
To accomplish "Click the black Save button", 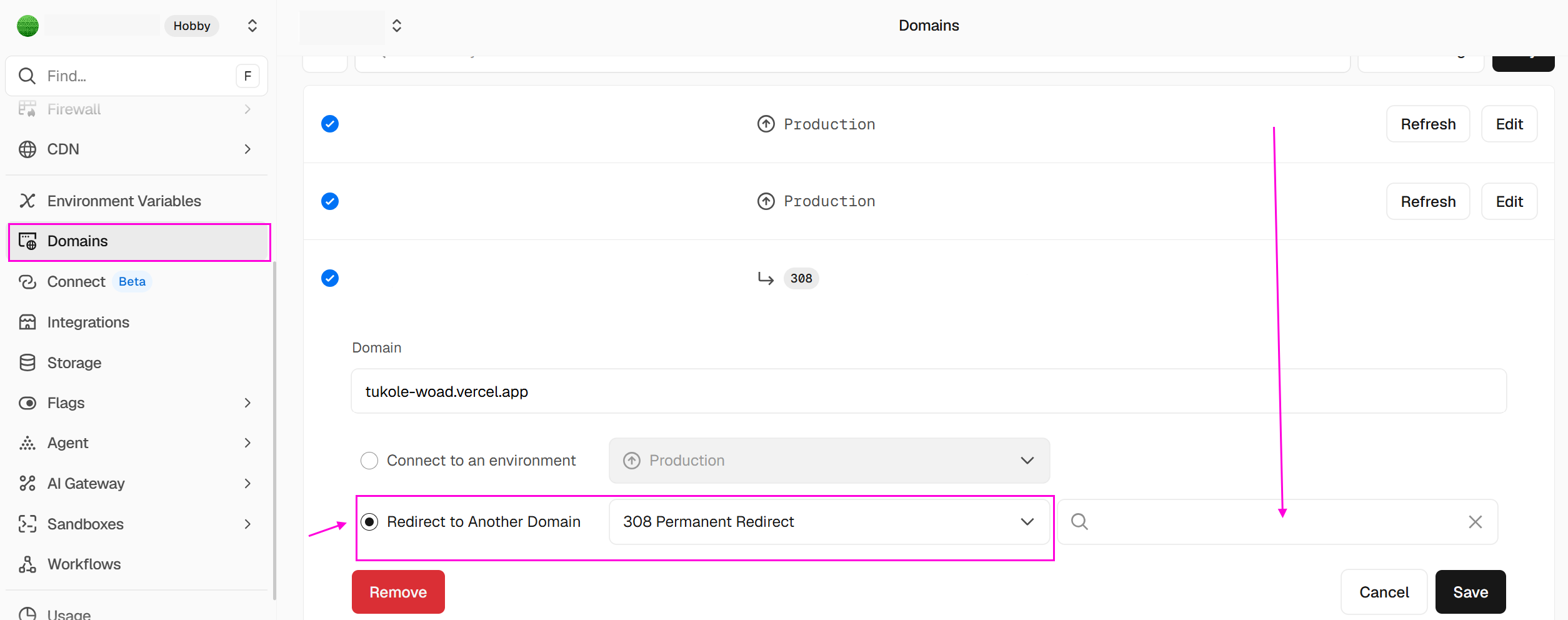I will click(x=1470, y=592).
